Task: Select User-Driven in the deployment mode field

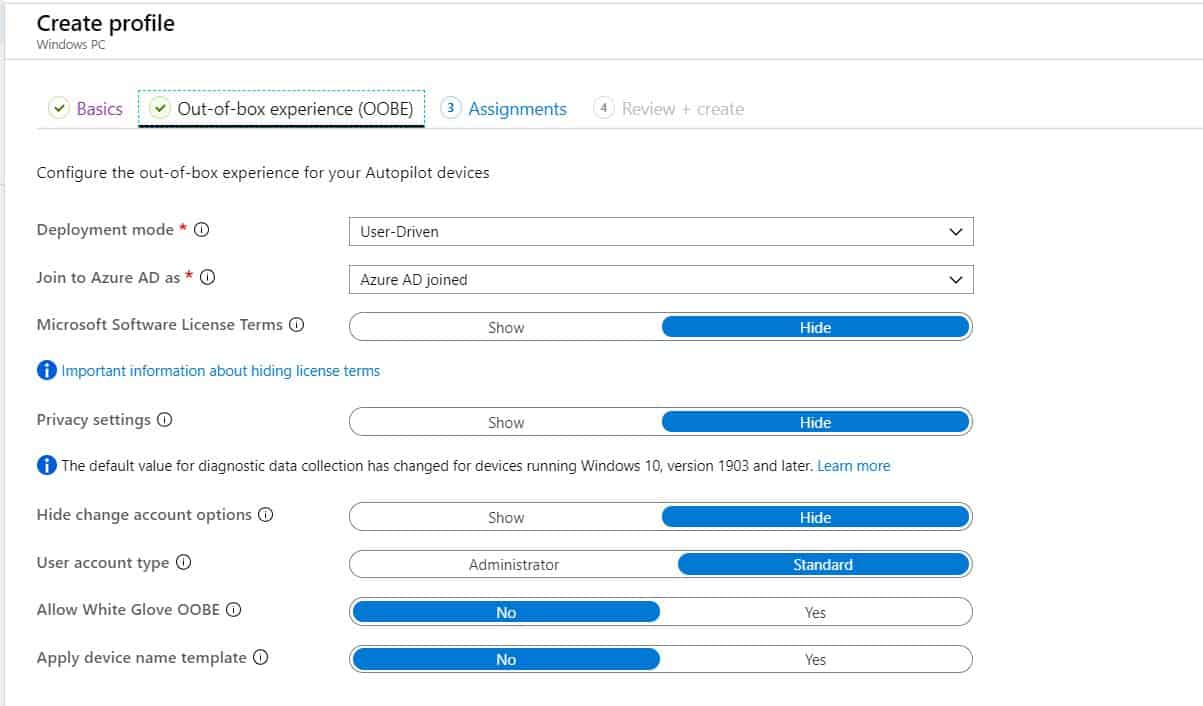Action: (x=660, y=231)
